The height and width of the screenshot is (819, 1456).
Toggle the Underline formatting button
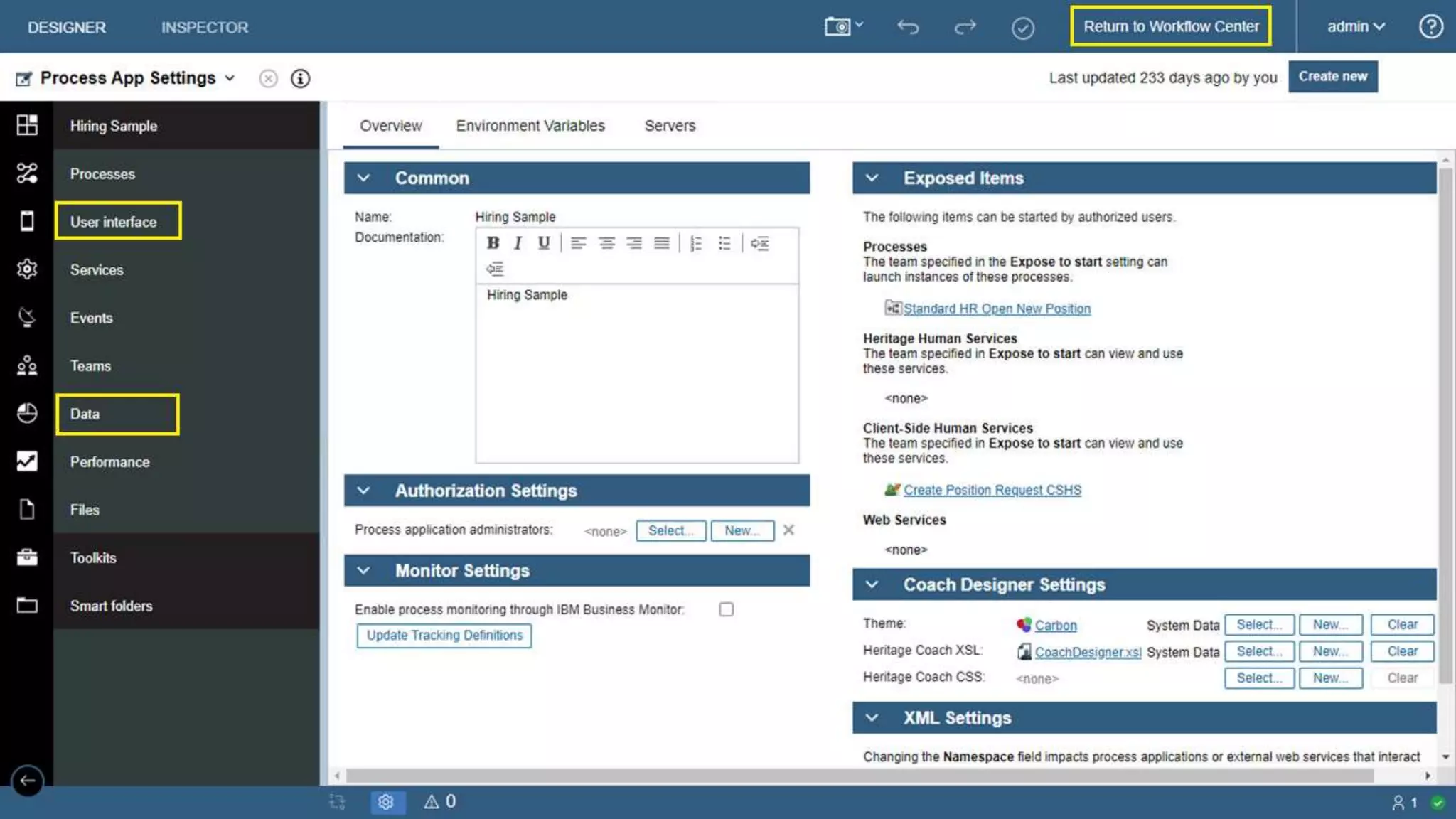pyautogui.click(x=544, y=243)
